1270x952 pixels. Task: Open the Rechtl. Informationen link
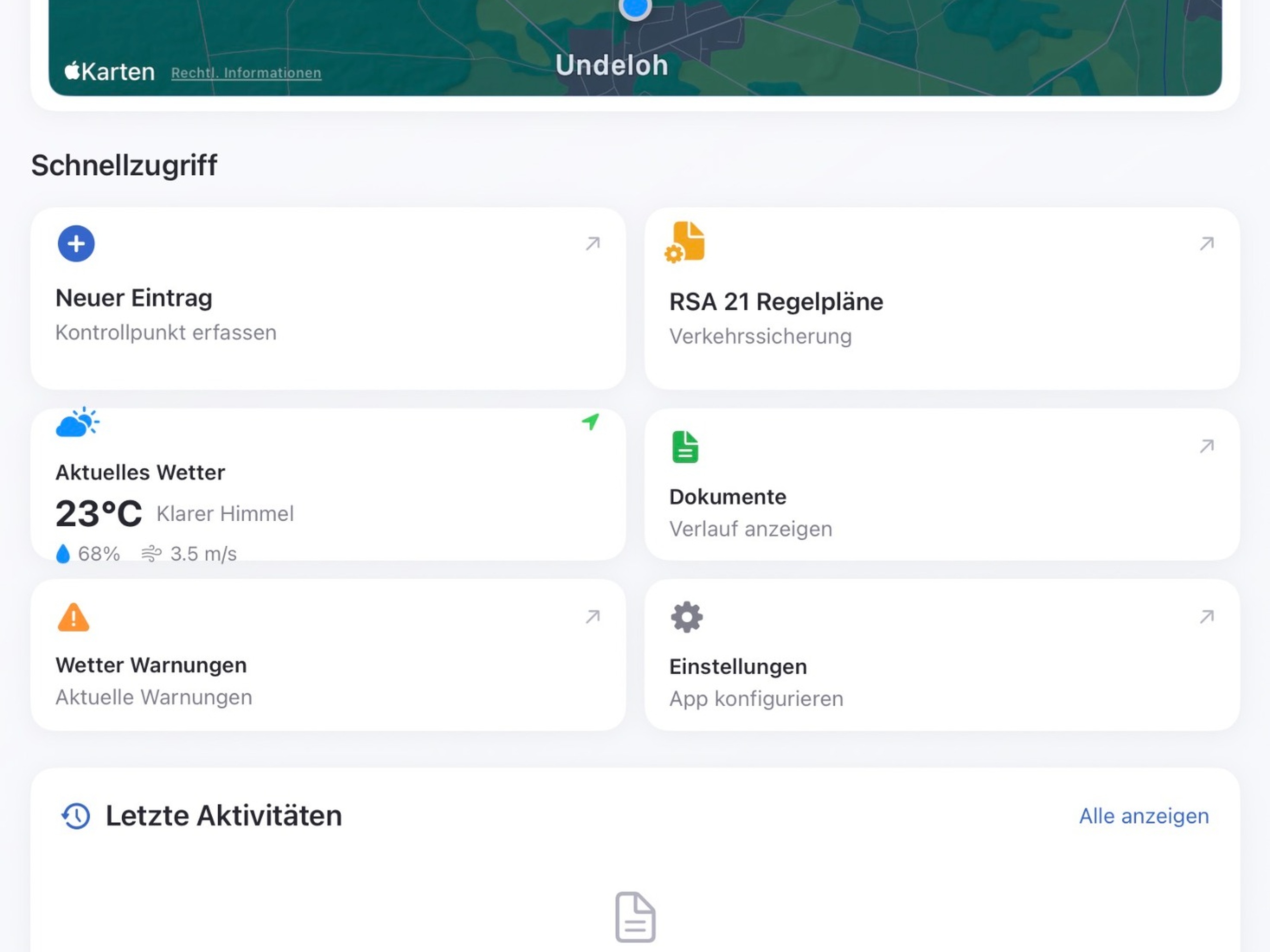click(x=246, y=73)
